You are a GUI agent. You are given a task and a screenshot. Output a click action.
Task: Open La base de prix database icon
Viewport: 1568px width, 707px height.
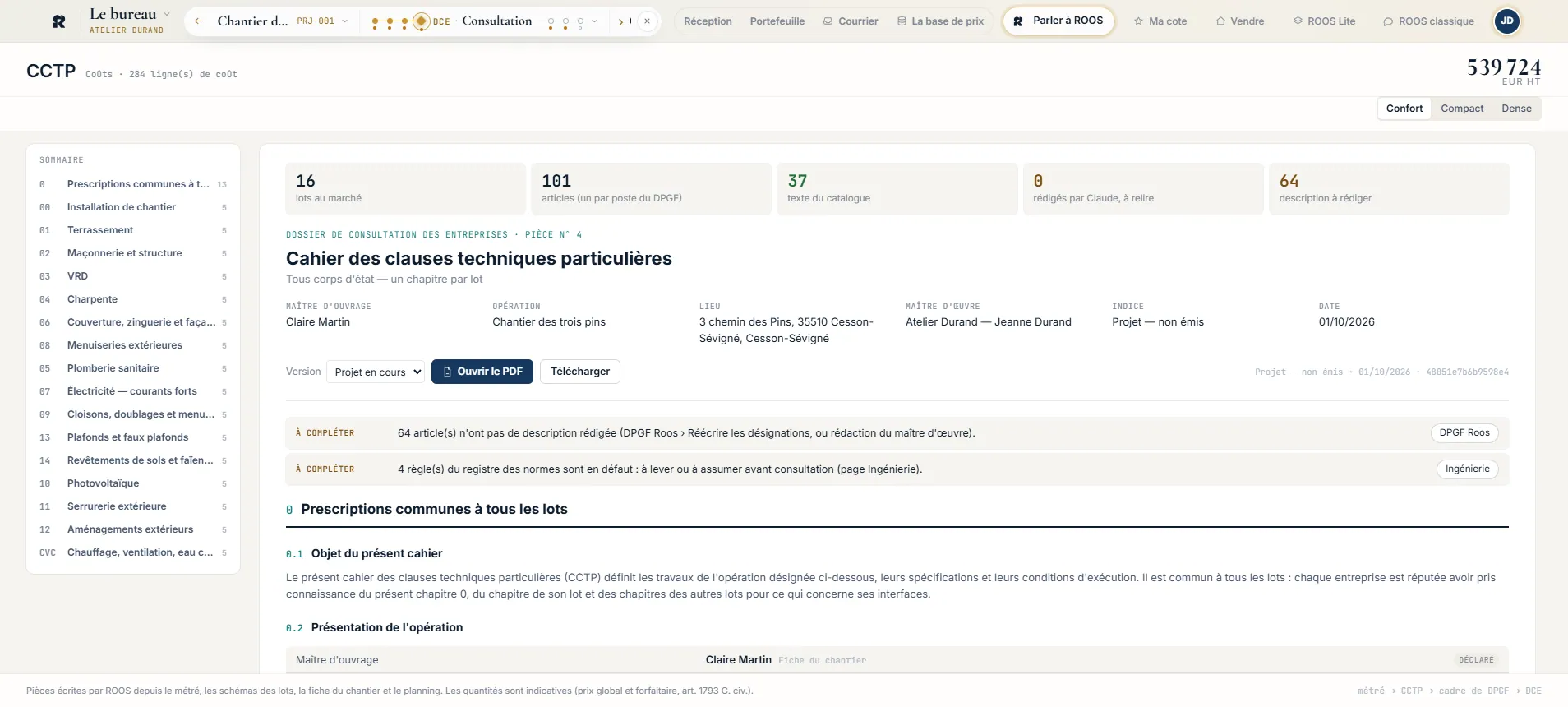tap(902, 21)
